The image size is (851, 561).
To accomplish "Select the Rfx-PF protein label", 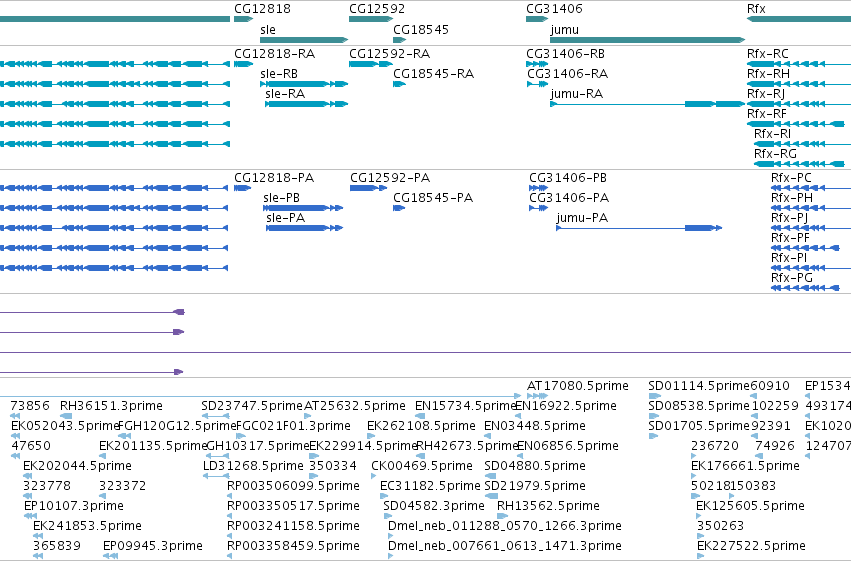I will 790,238.
